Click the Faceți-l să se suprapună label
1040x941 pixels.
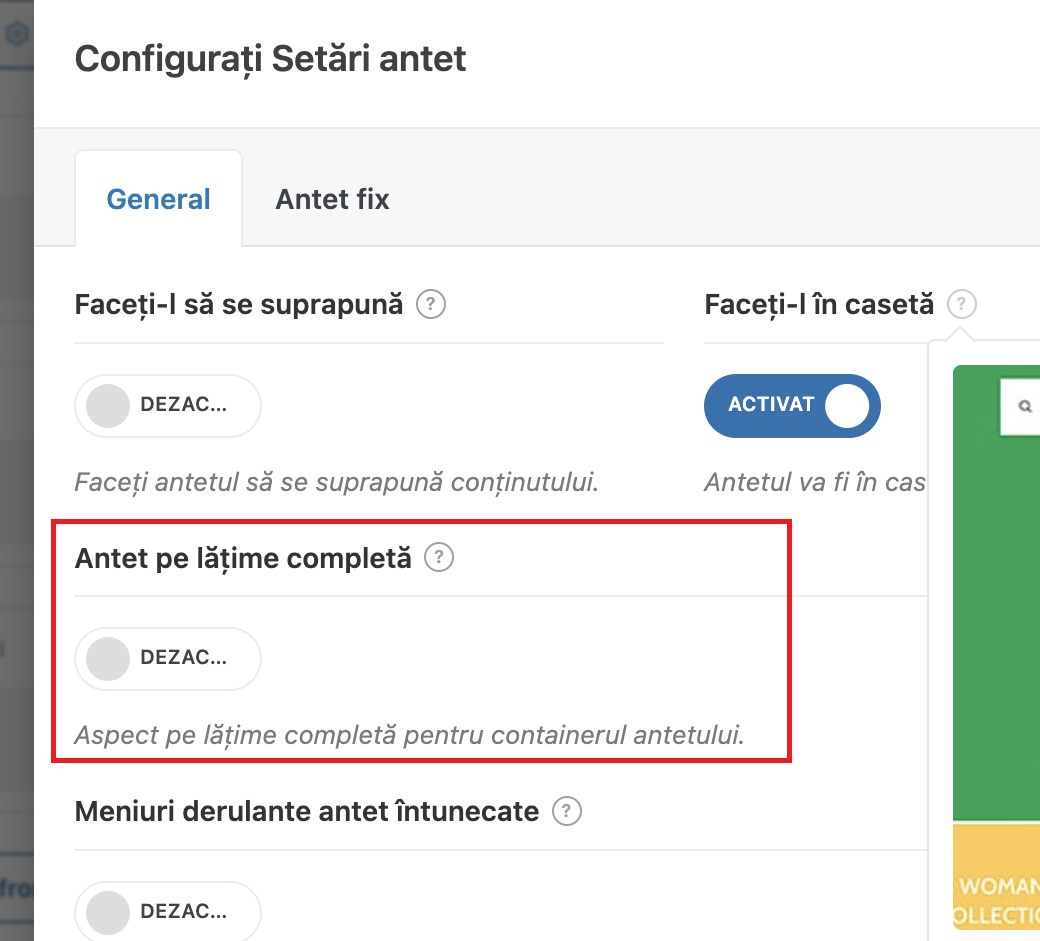tap(239, 304)
